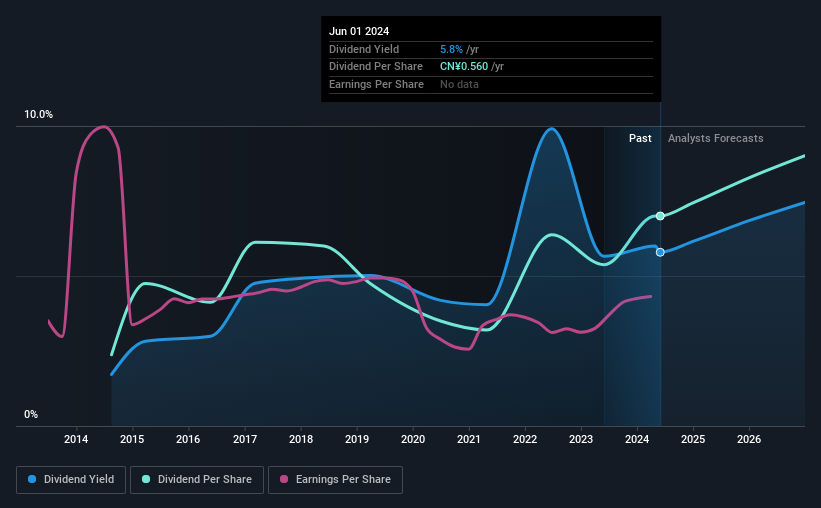Viewport: 821px width, 508px height.
Task: Click the 'Past' label on the chart
Action: click(x=640, y=138)
